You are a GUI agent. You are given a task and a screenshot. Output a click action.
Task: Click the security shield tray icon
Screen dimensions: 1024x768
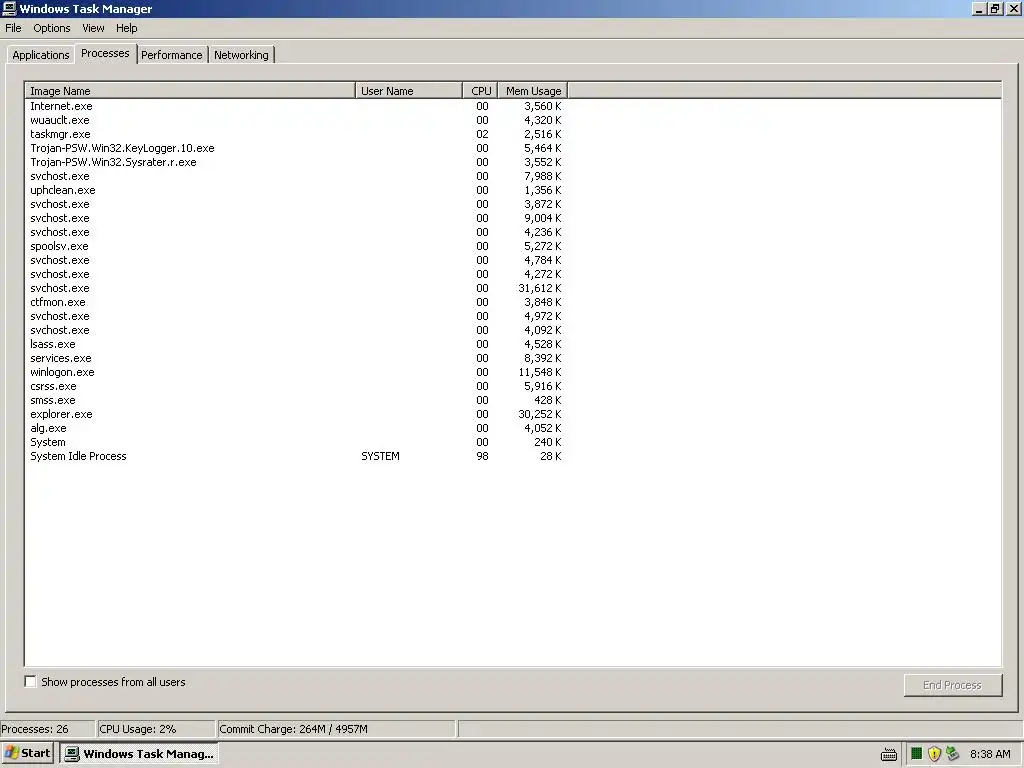tap(935, 754)
